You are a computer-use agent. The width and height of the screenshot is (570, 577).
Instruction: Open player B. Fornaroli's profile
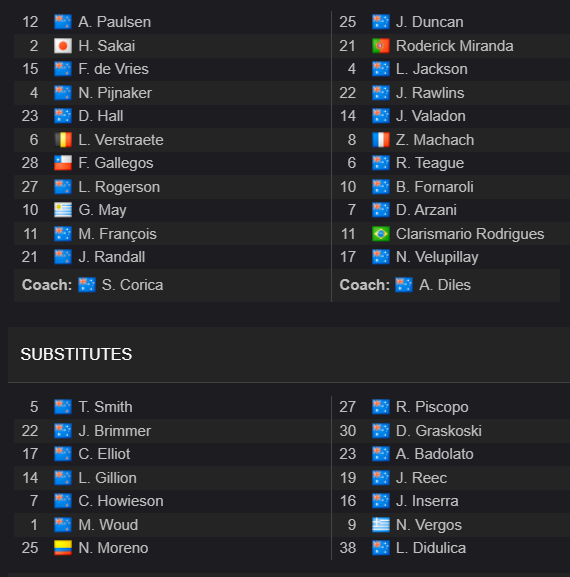tap(435, 187)
